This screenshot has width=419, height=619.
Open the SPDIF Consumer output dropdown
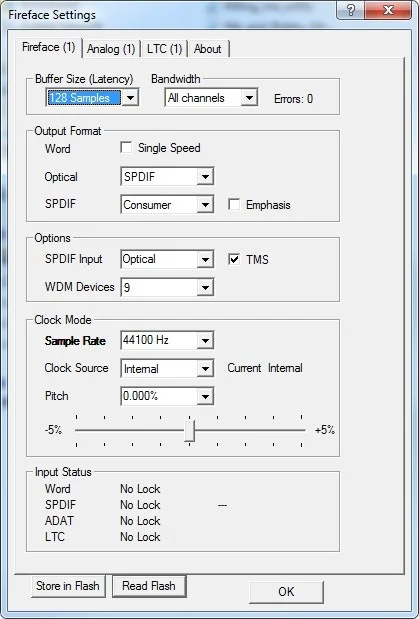(x=167, y=204)
